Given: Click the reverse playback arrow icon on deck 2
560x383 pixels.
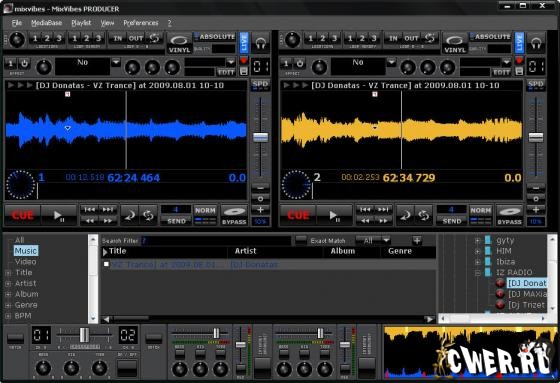Looking at the screenshot, I should point(405,215).
